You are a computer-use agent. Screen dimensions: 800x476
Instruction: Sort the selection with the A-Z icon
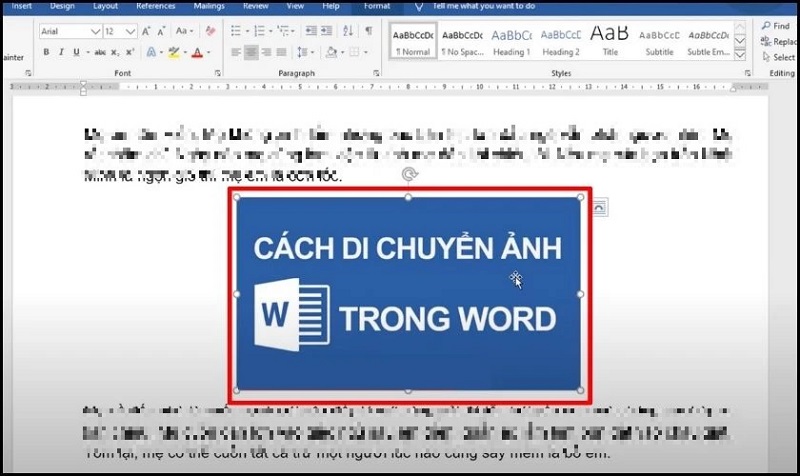pos(348,31)
